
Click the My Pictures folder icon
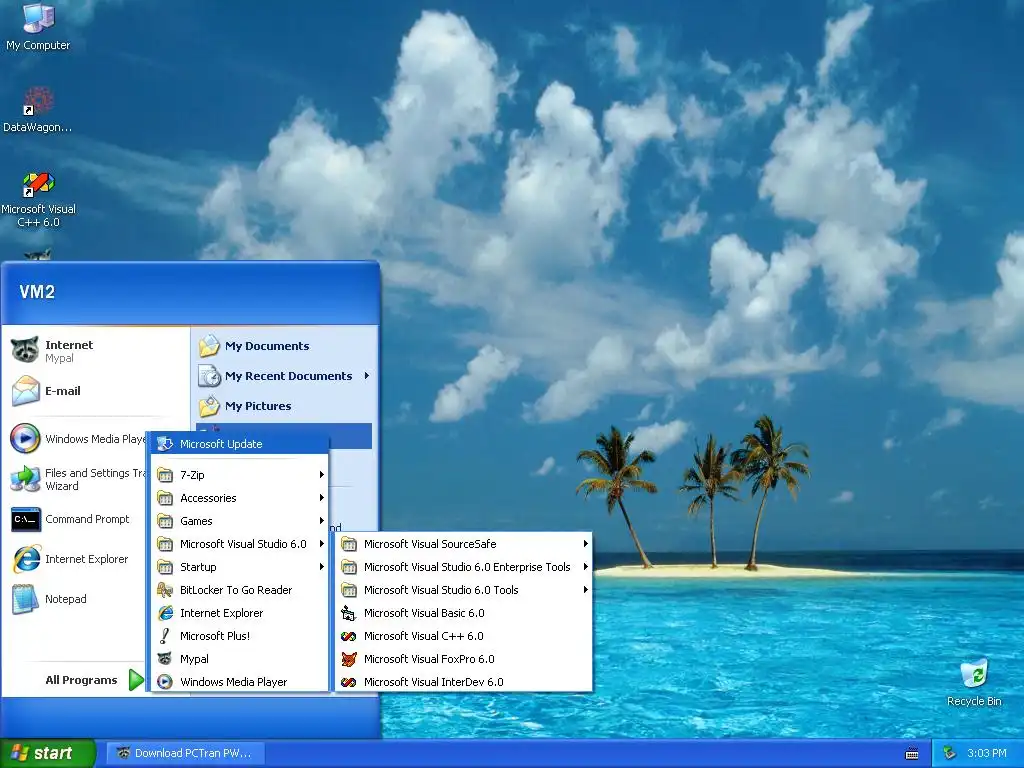[x=210, y=406]
